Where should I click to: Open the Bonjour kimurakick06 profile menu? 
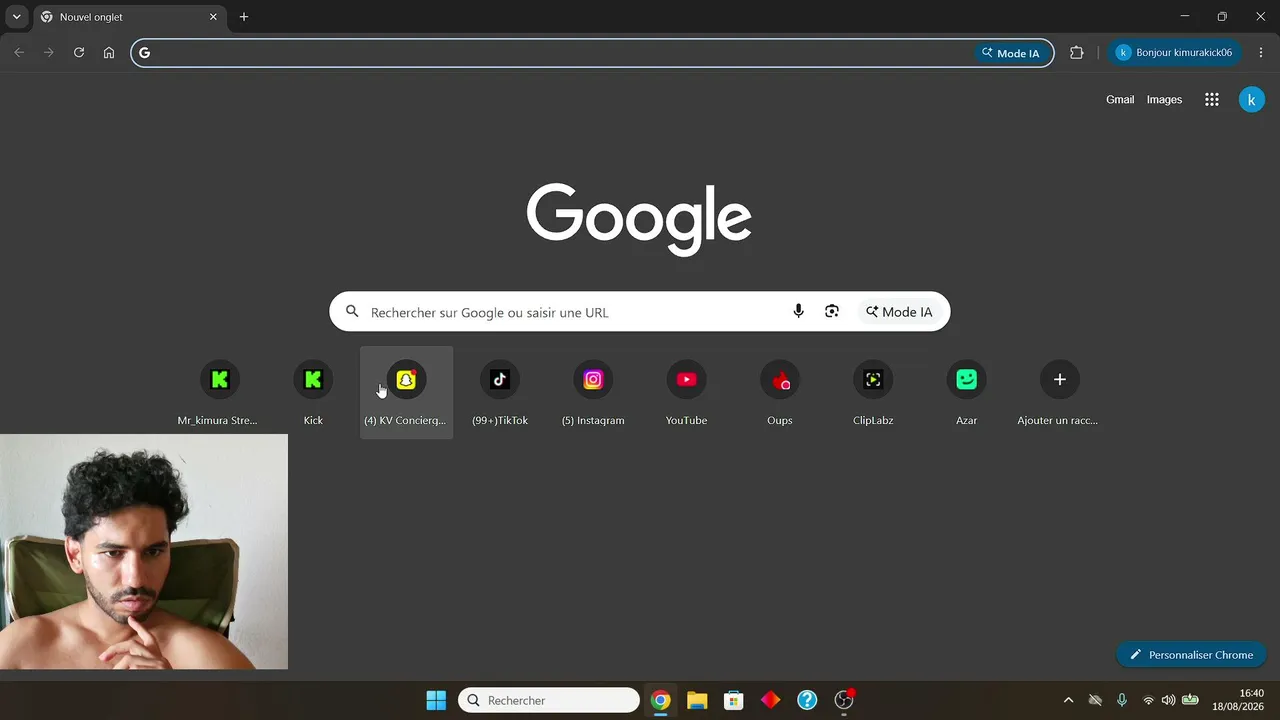[1175, 53]
